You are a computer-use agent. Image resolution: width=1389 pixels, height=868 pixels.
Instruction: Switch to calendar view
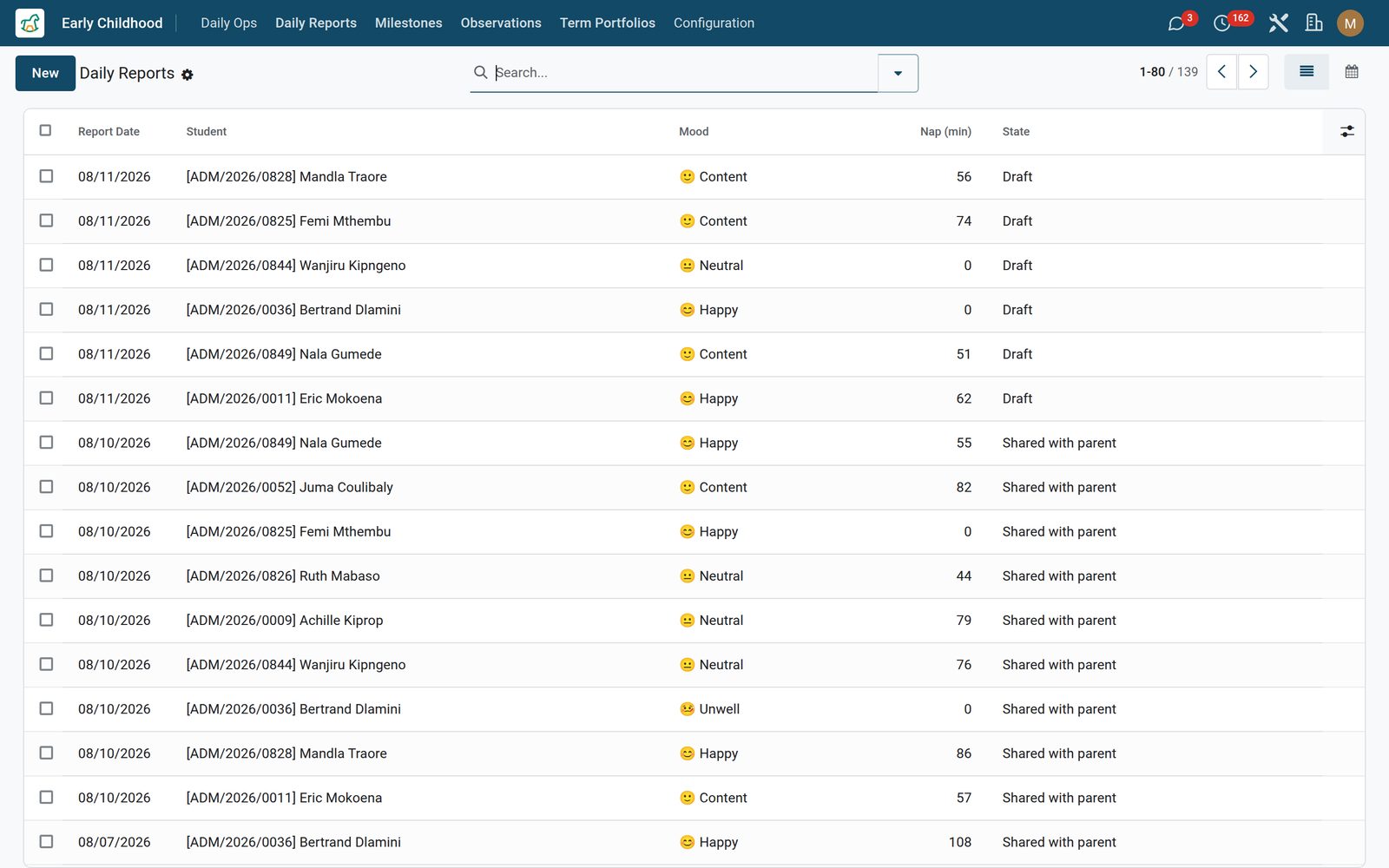[1352, 72]
